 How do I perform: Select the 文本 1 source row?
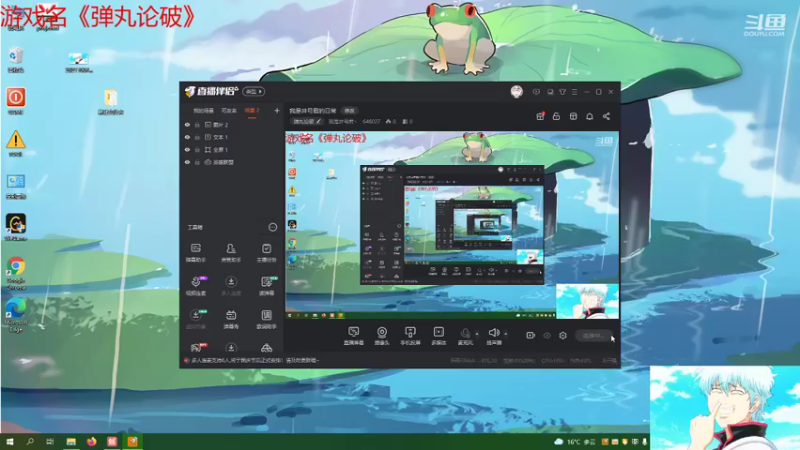pos(232,137)
